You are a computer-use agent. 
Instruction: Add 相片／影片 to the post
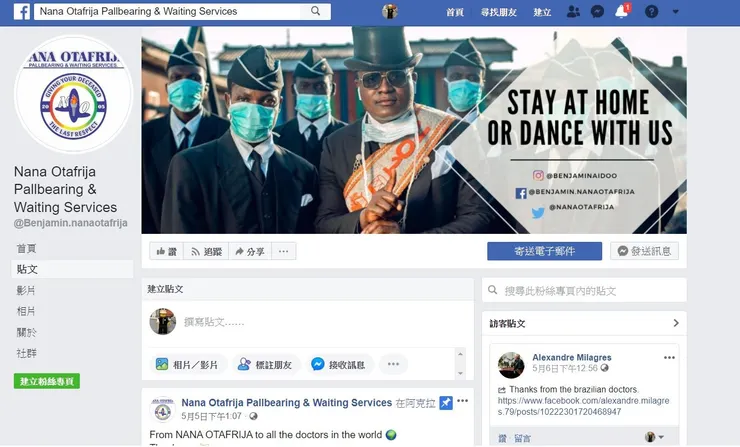[188, 364]
